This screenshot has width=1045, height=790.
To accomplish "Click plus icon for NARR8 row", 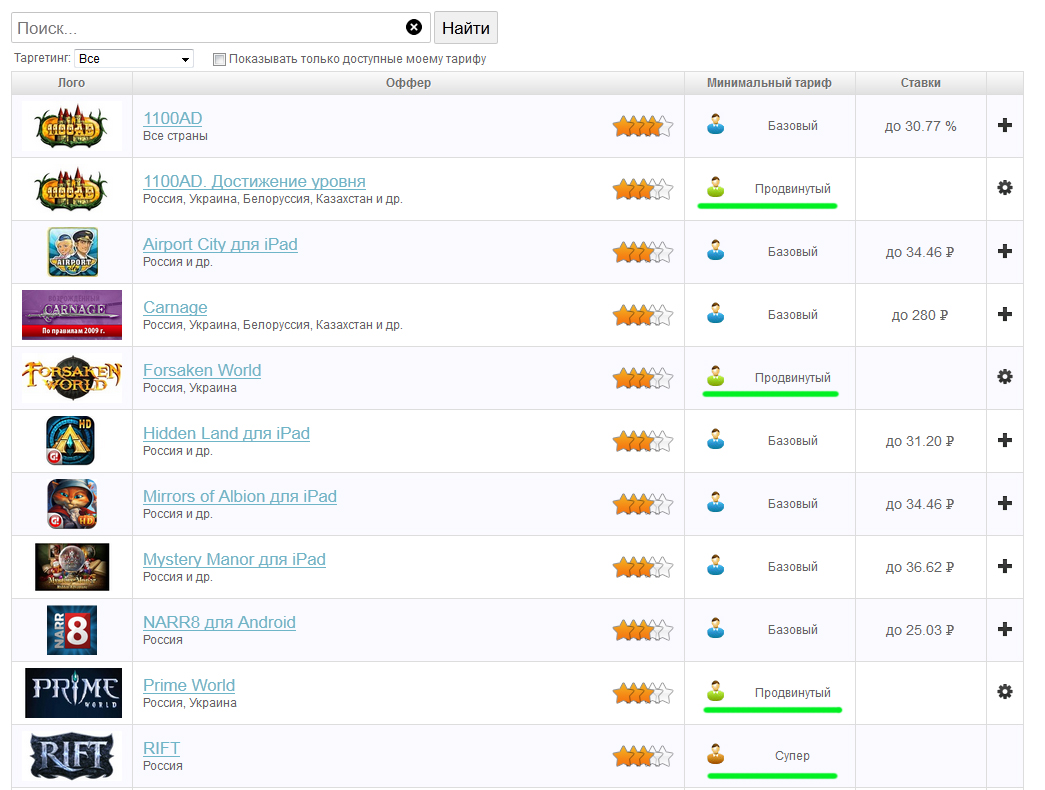I will [x=1005, y=629].
